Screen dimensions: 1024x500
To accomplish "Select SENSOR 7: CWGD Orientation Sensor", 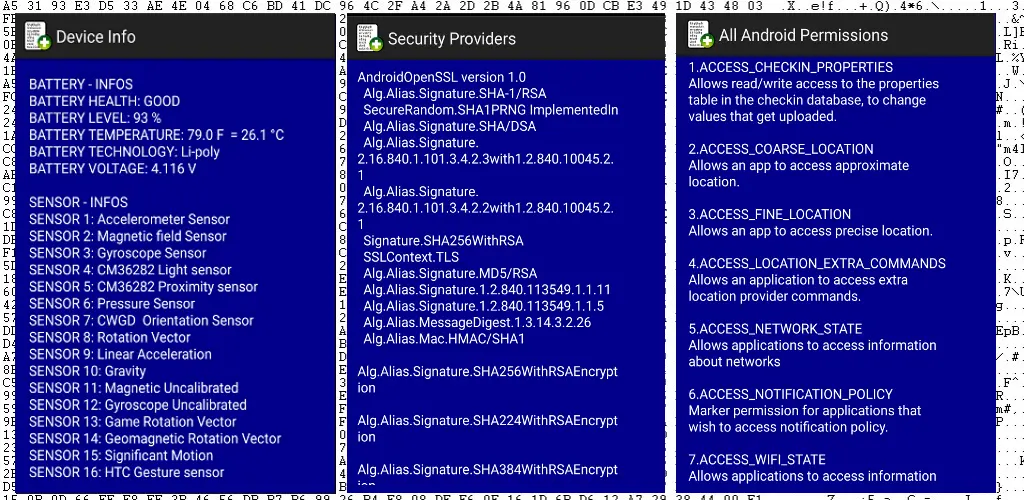I will [141, 320].
